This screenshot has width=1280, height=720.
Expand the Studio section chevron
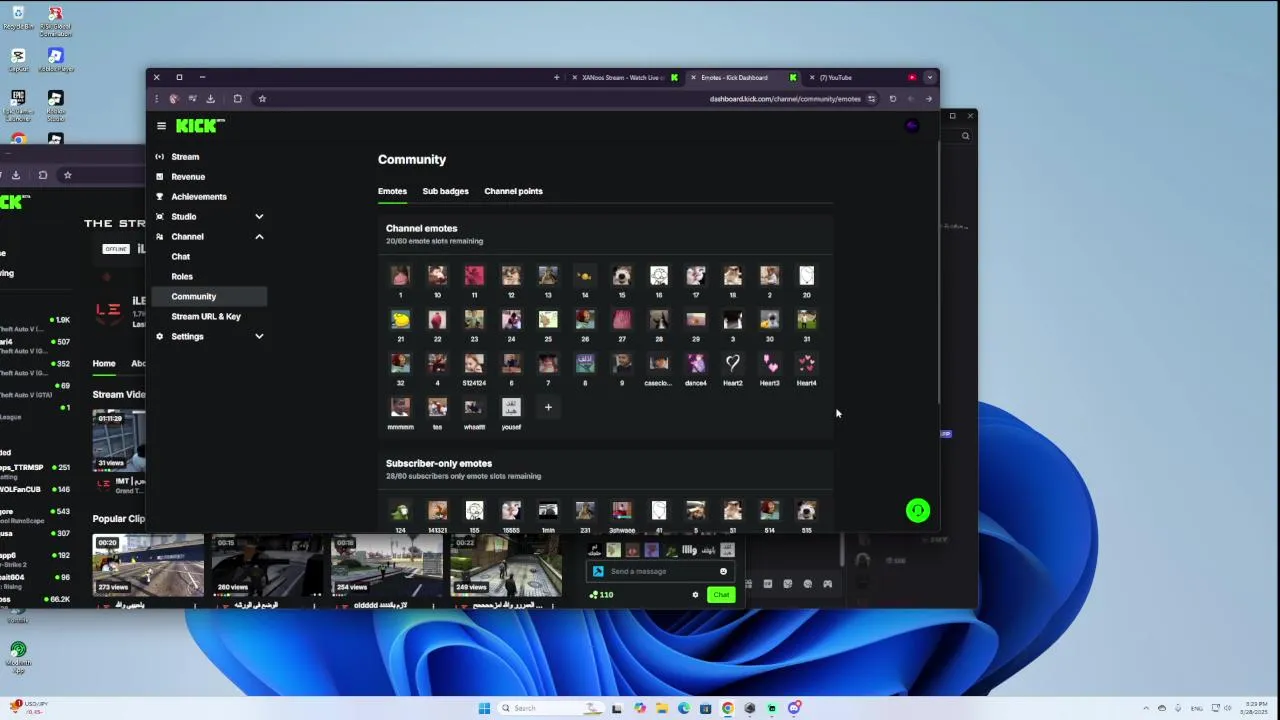coord(259,217)
